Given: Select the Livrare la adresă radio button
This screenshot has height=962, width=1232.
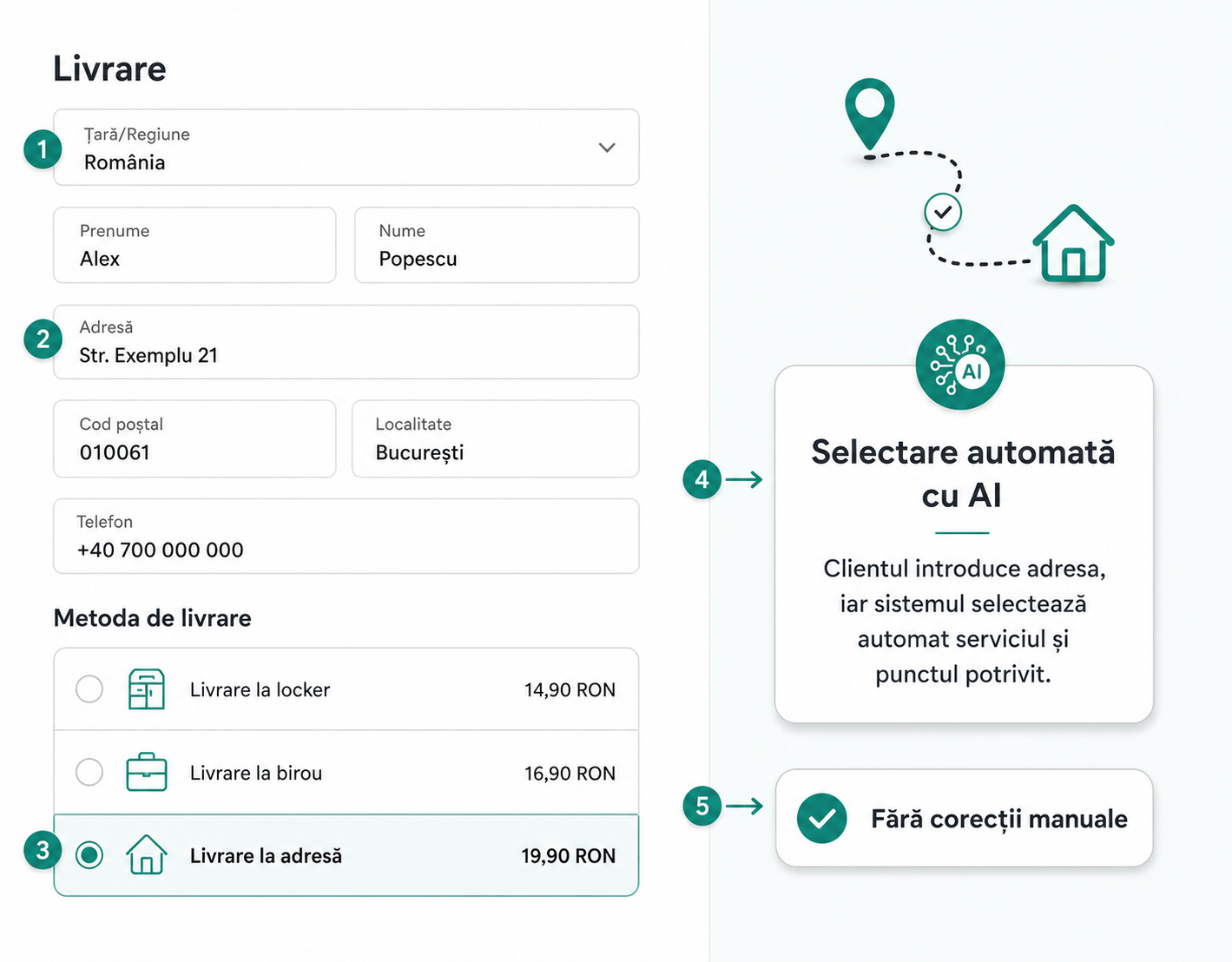Looking at the screenshot, I should (x=89, y=855).
